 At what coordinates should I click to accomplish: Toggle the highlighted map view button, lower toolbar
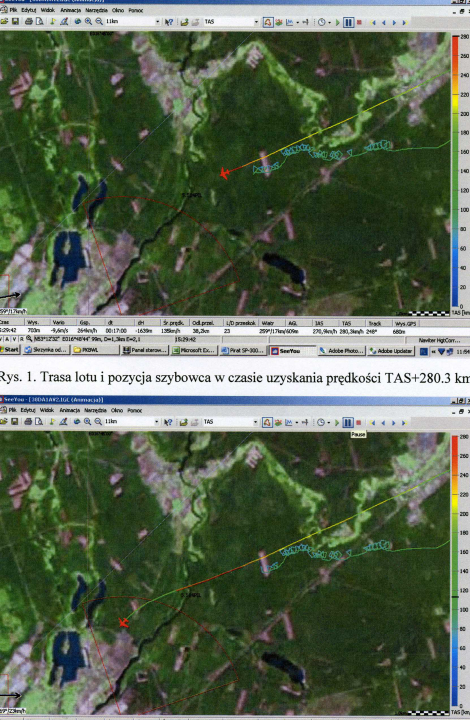pos(268,422)
